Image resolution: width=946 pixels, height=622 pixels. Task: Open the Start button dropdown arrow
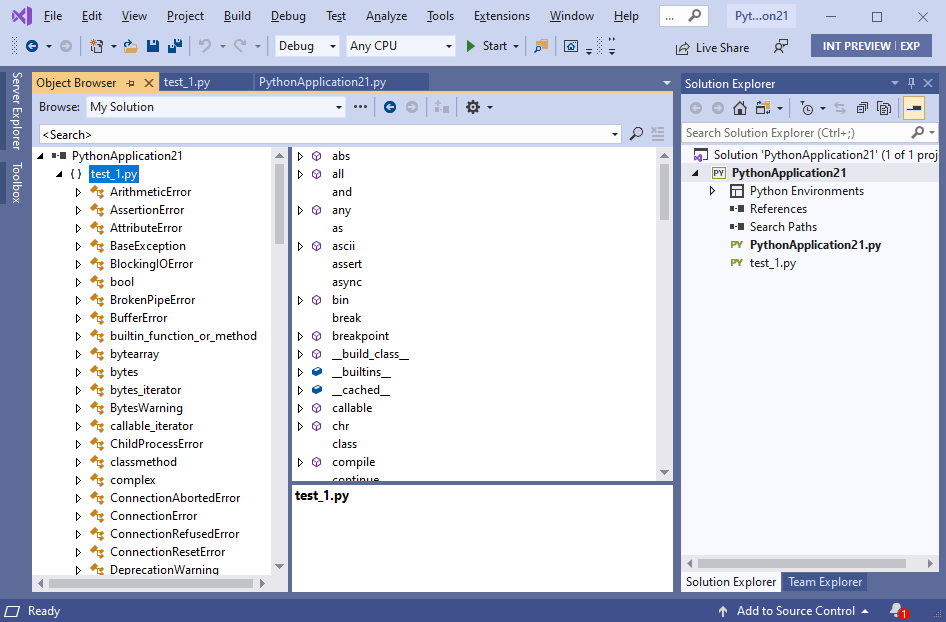(516, 46)
